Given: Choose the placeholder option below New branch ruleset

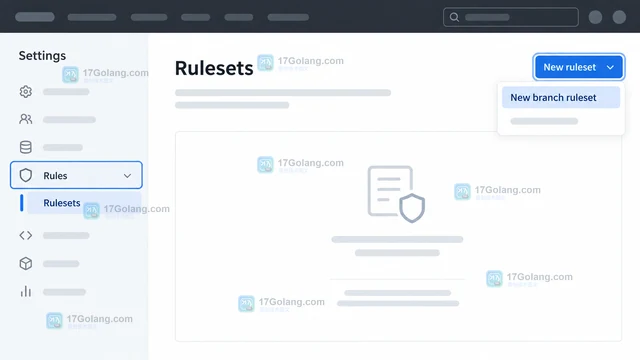Looking at the screenshot, I should tap(544, 121).
